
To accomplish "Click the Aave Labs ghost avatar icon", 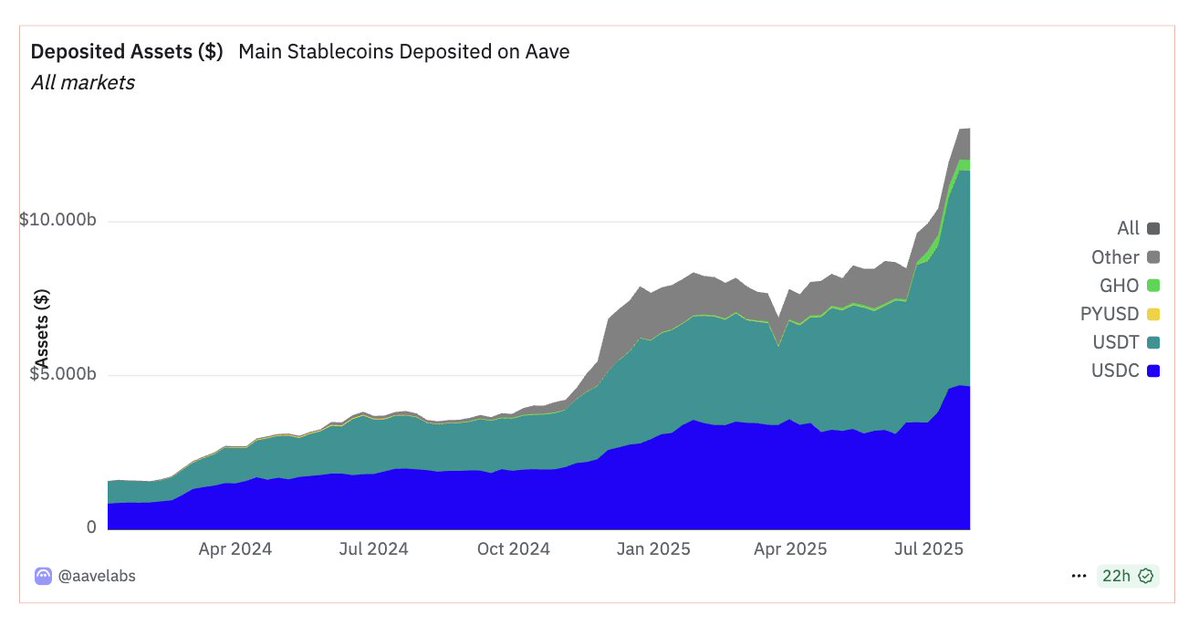I will (43, 576).
